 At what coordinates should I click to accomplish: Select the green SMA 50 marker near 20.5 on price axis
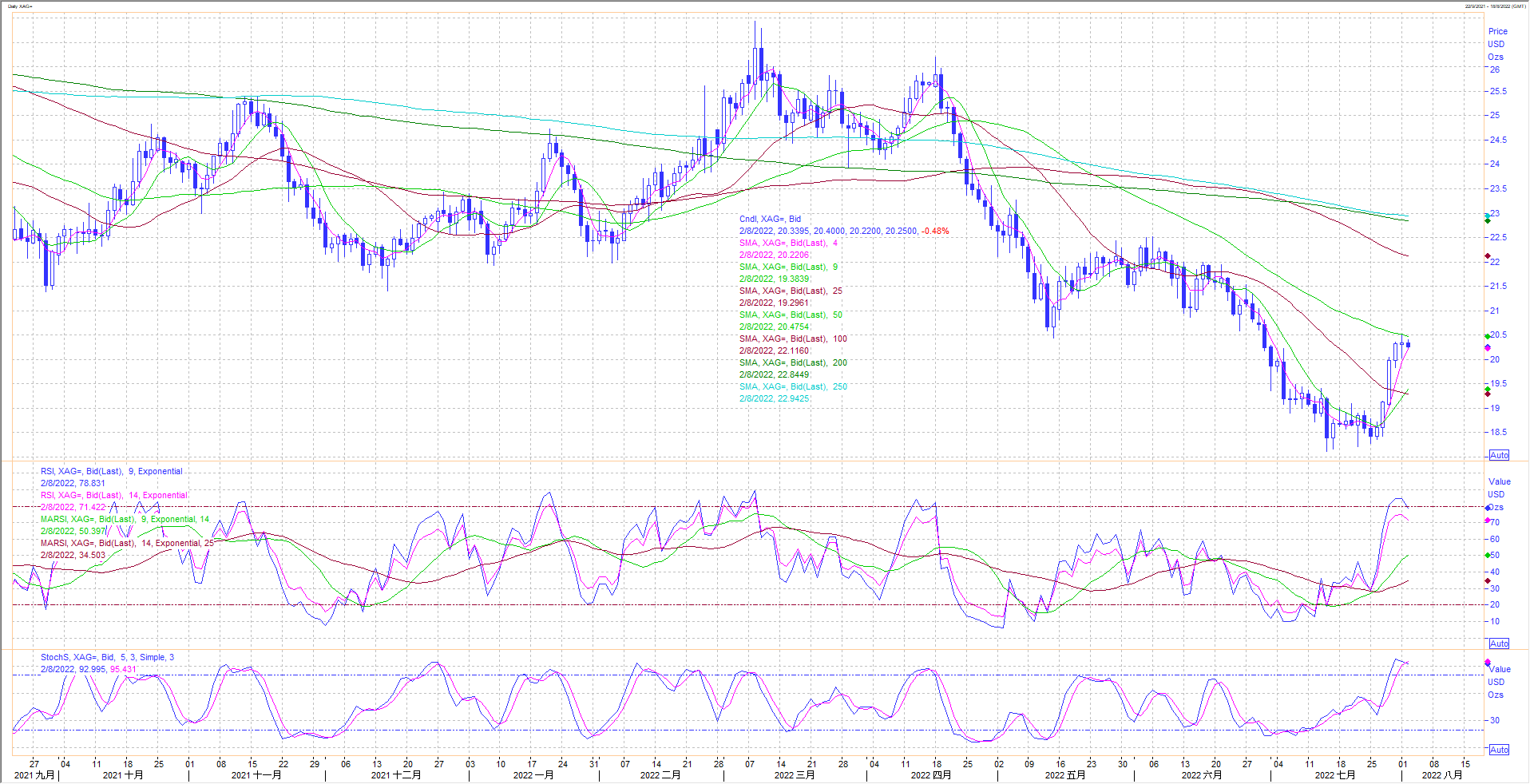click(1487, 336)
